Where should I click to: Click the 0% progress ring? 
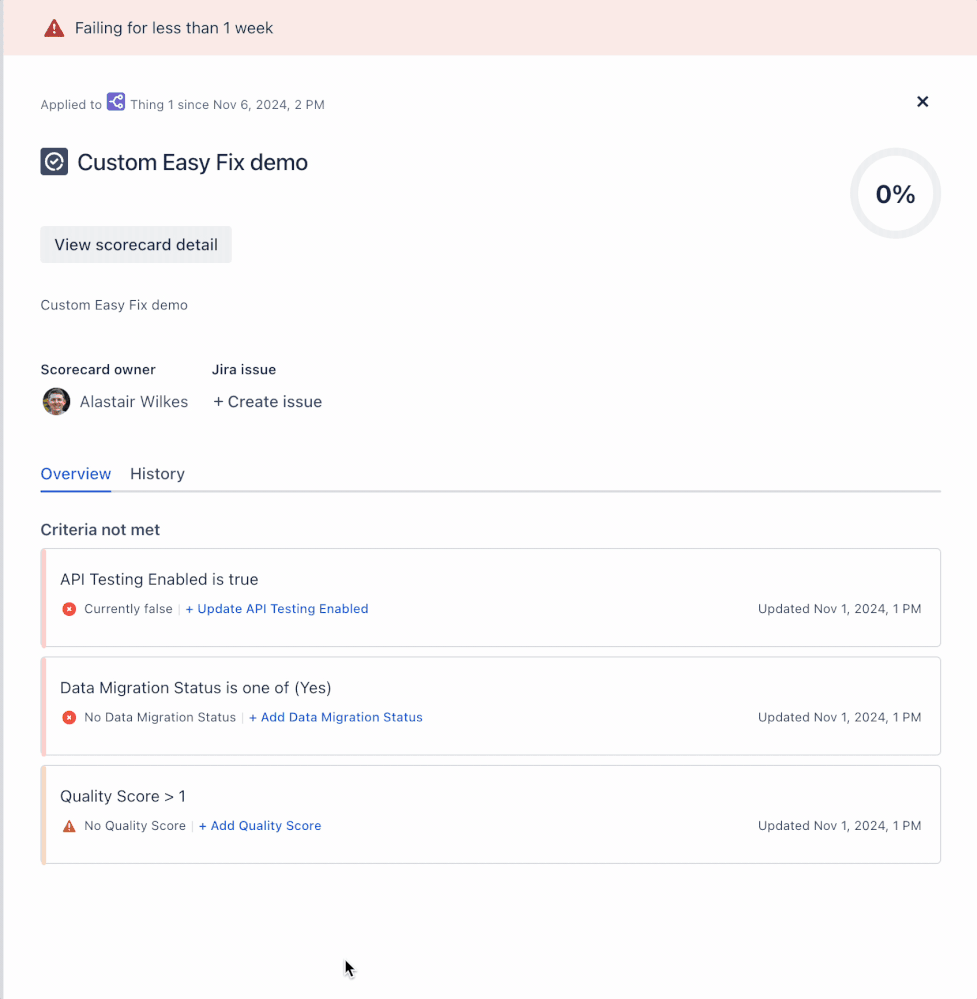click(x=894, y=193)
